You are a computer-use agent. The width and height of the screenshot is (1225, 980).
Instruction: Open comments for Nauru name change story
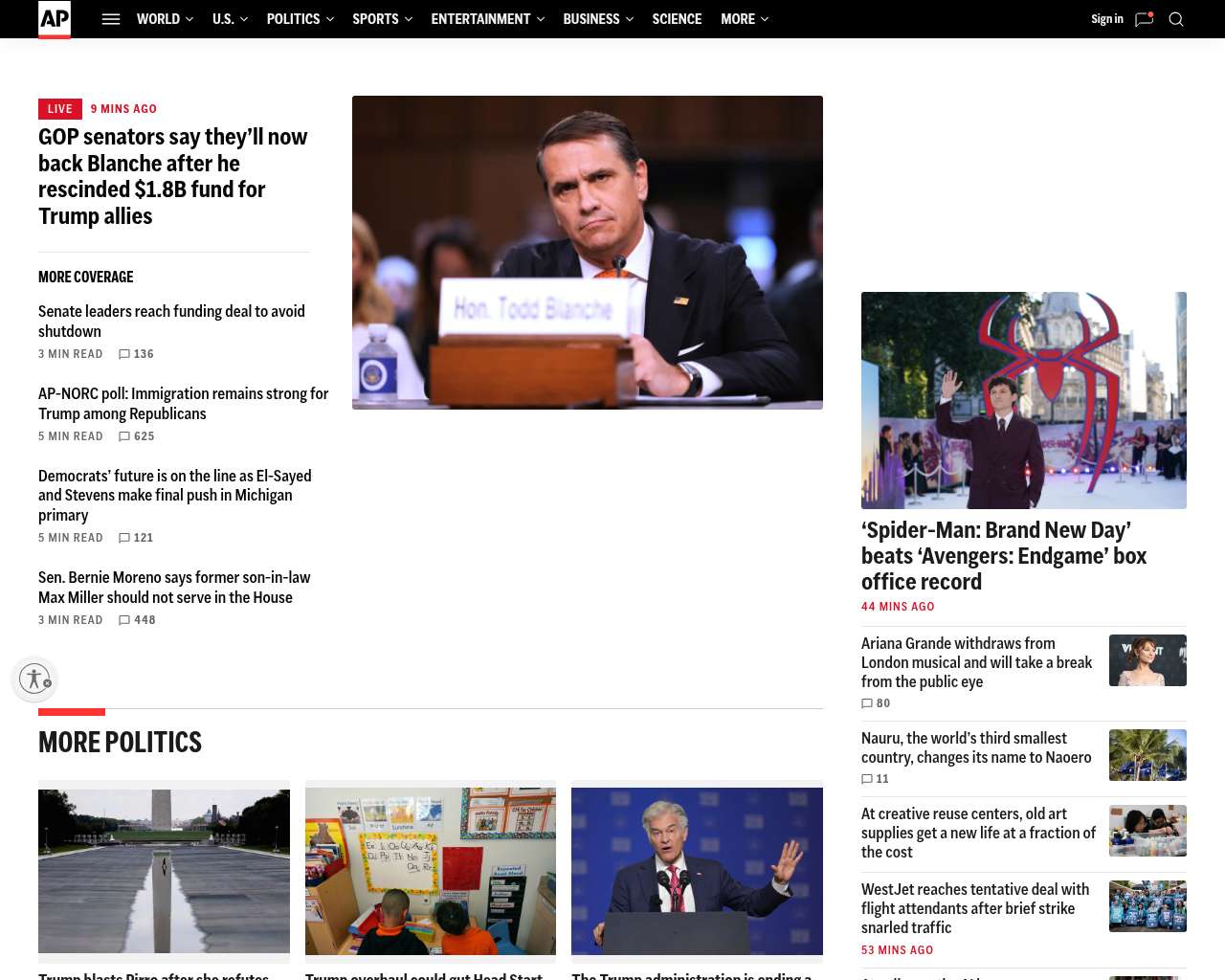point(875,779)
